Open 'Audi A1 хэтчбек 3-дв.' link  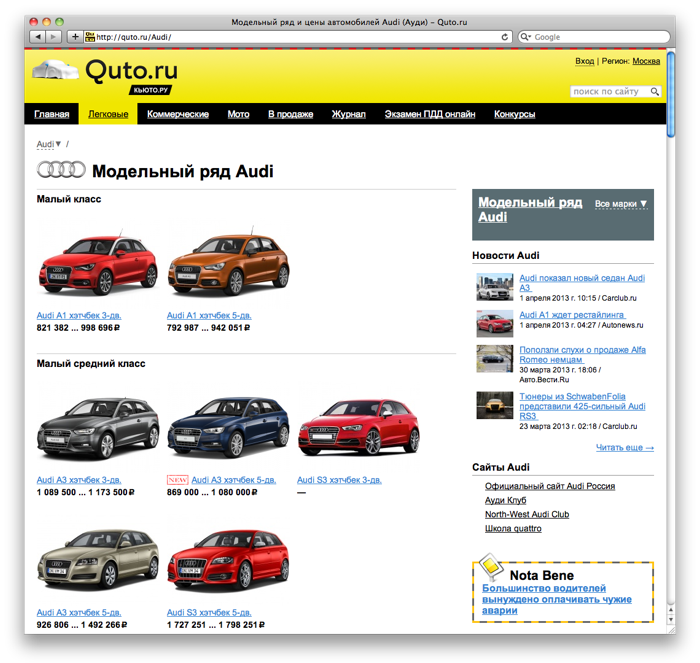point(79,316)
